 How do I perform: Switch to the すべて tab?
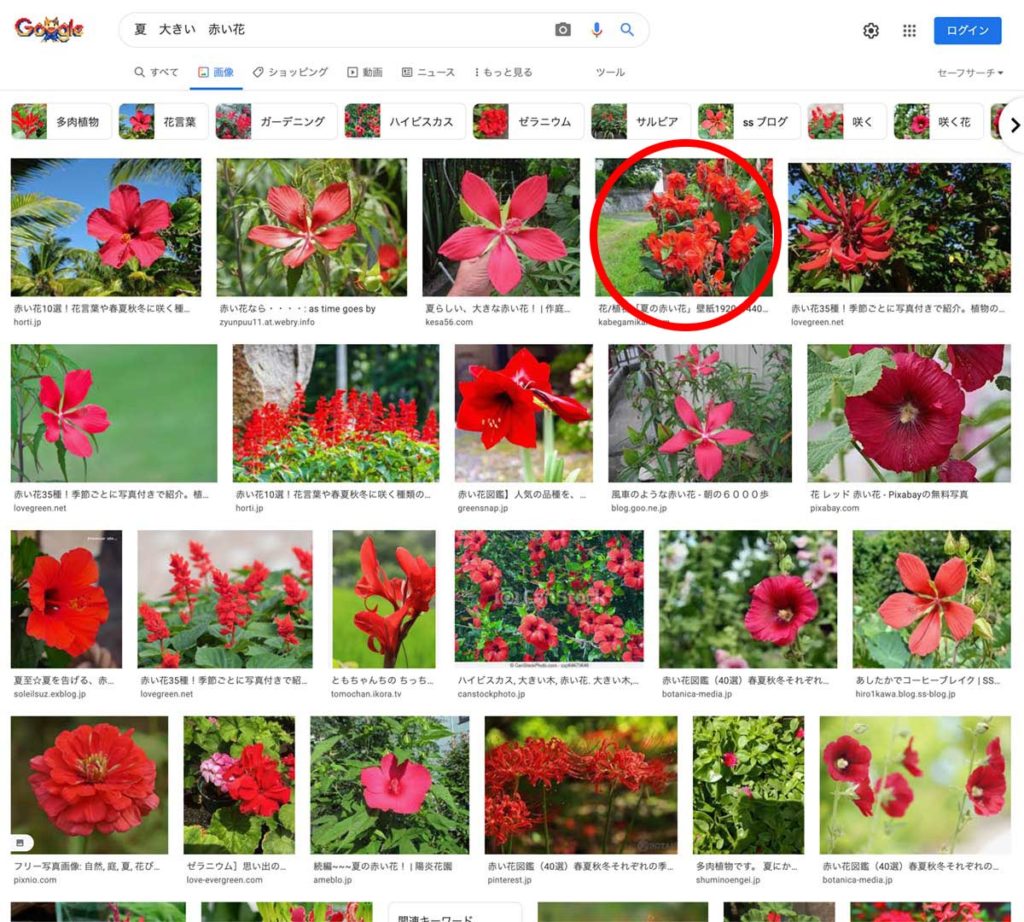pyautogui.click(x=157, y=72)
